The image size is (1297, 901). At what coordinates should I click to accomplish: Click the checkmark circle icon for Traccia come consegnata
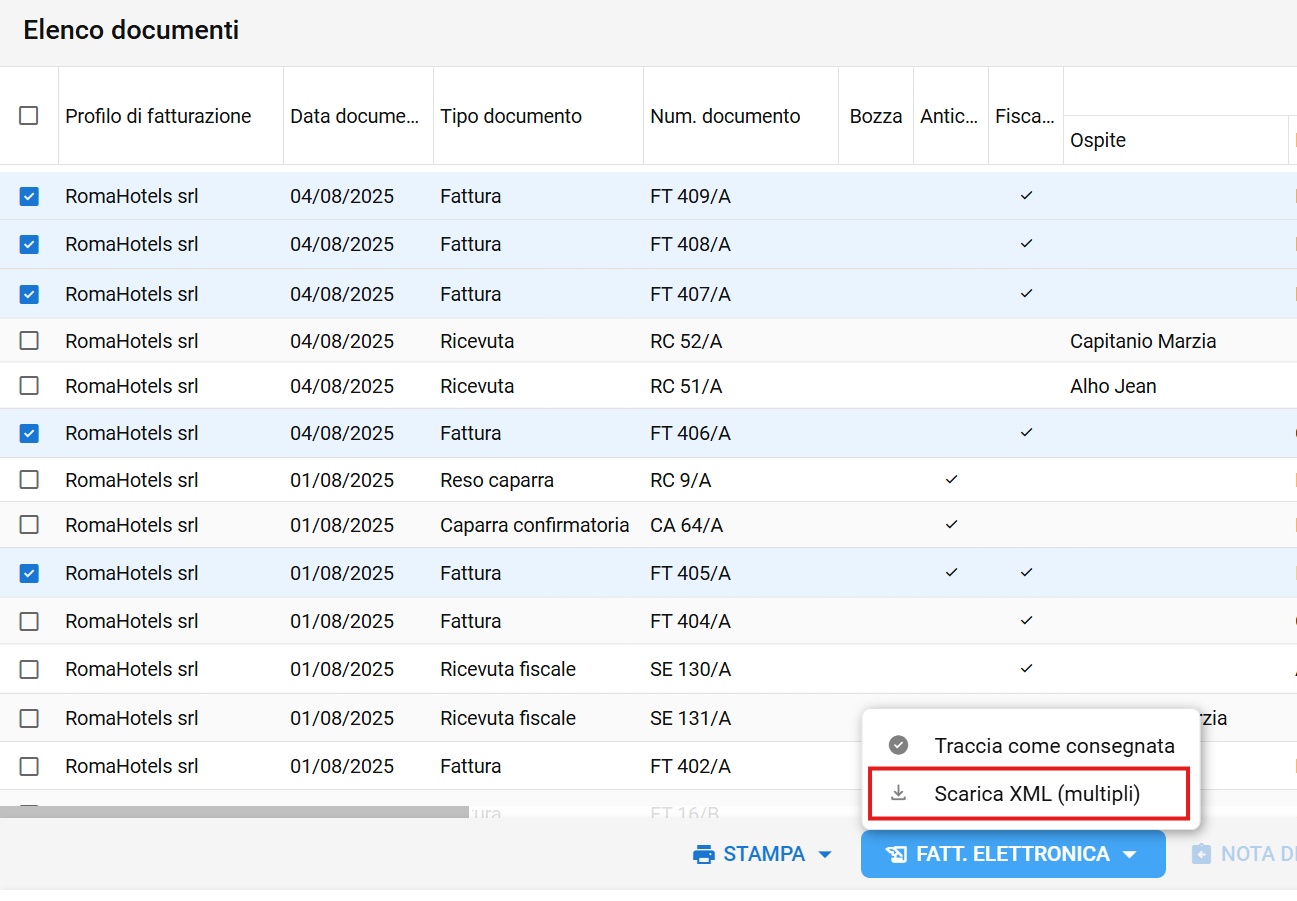(x=899, y=745)
